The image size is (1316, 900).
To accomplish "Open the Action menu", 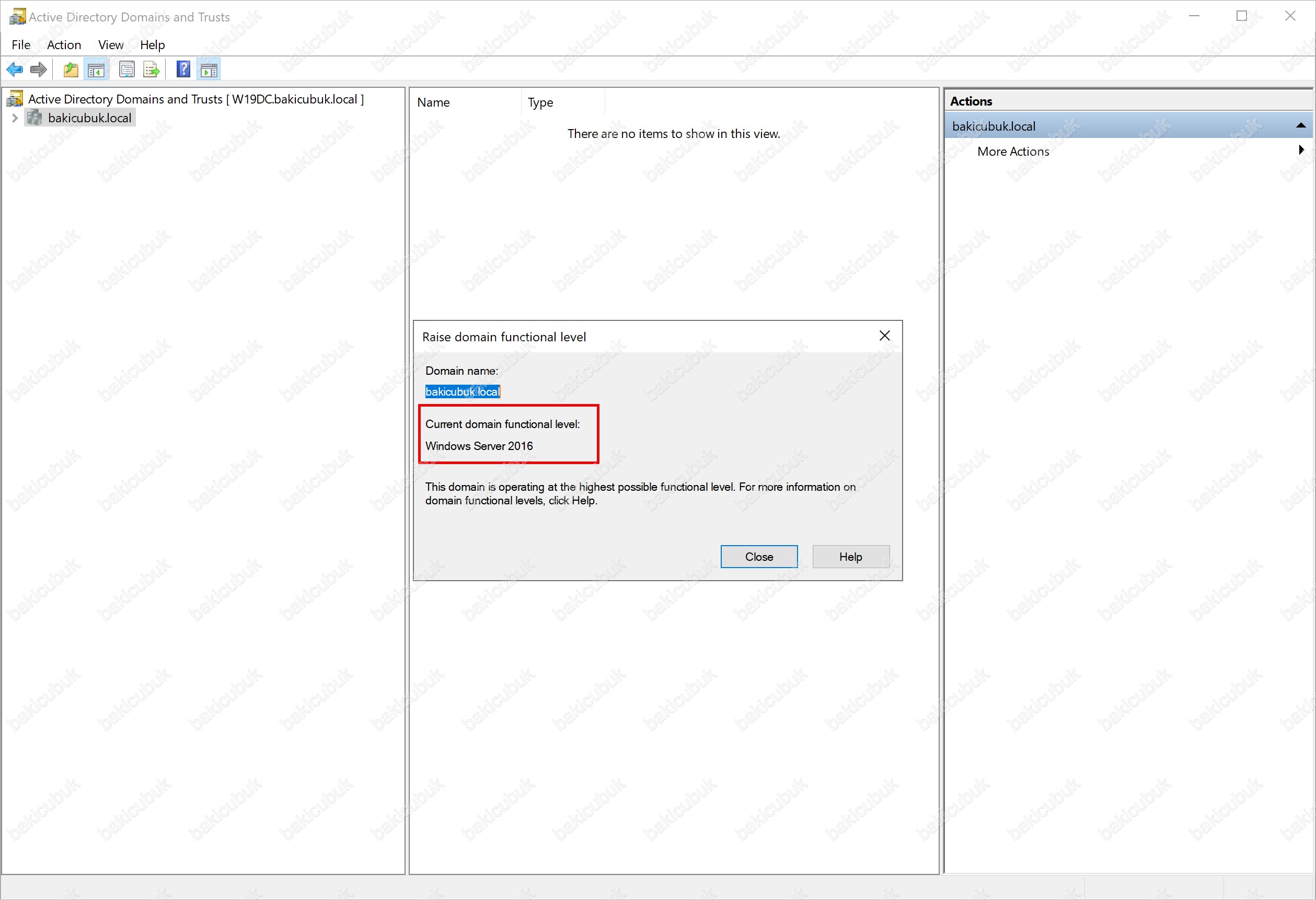I will click(64, 45).
